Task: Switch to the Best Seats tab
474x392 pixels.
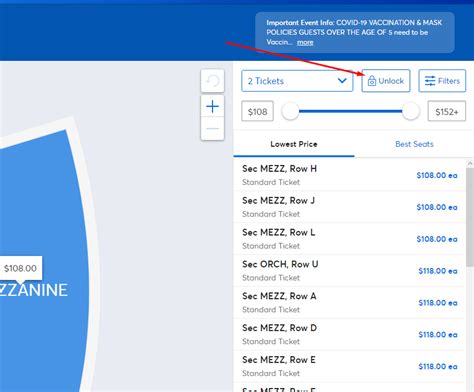Action: (x=414, y=144)
